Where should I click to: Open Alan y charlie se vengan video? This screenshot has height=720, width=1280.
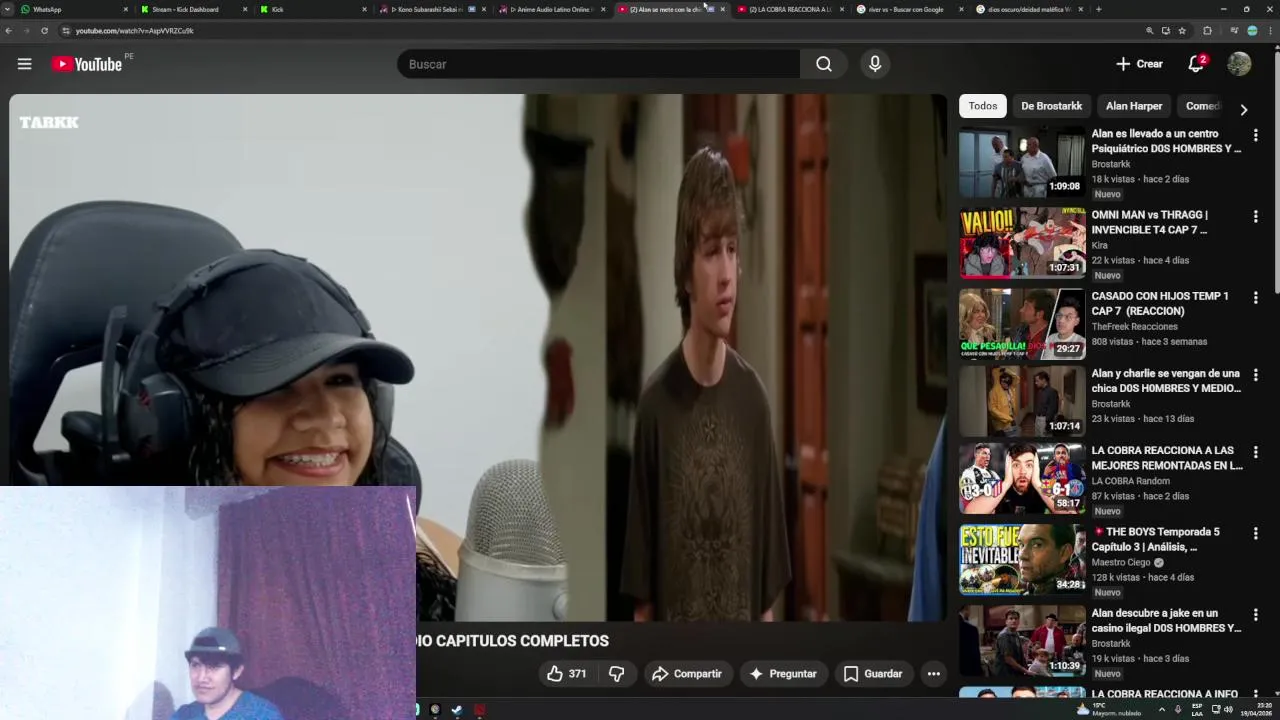pos(1165,381)
